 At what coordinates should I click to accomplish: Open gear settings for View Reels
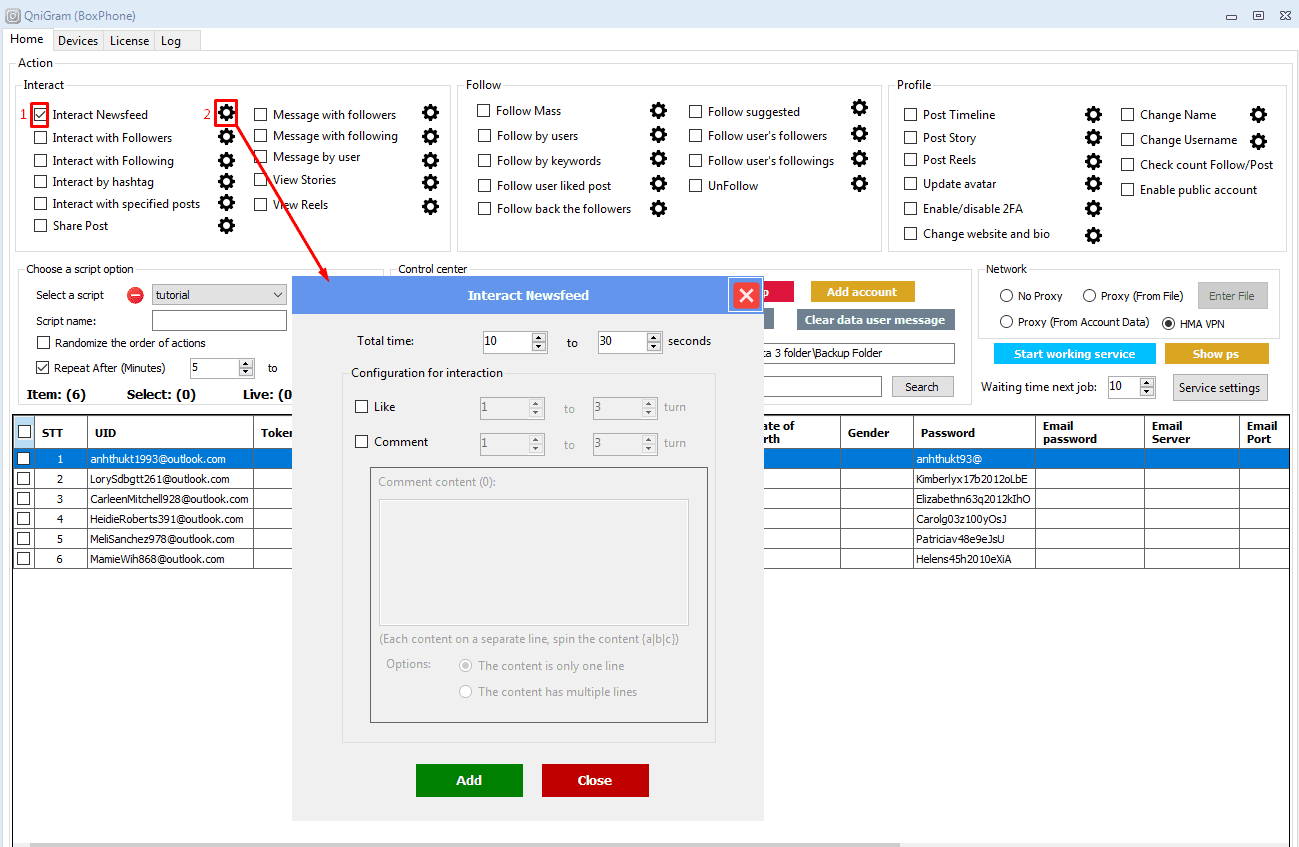click(x=430, y=206)
